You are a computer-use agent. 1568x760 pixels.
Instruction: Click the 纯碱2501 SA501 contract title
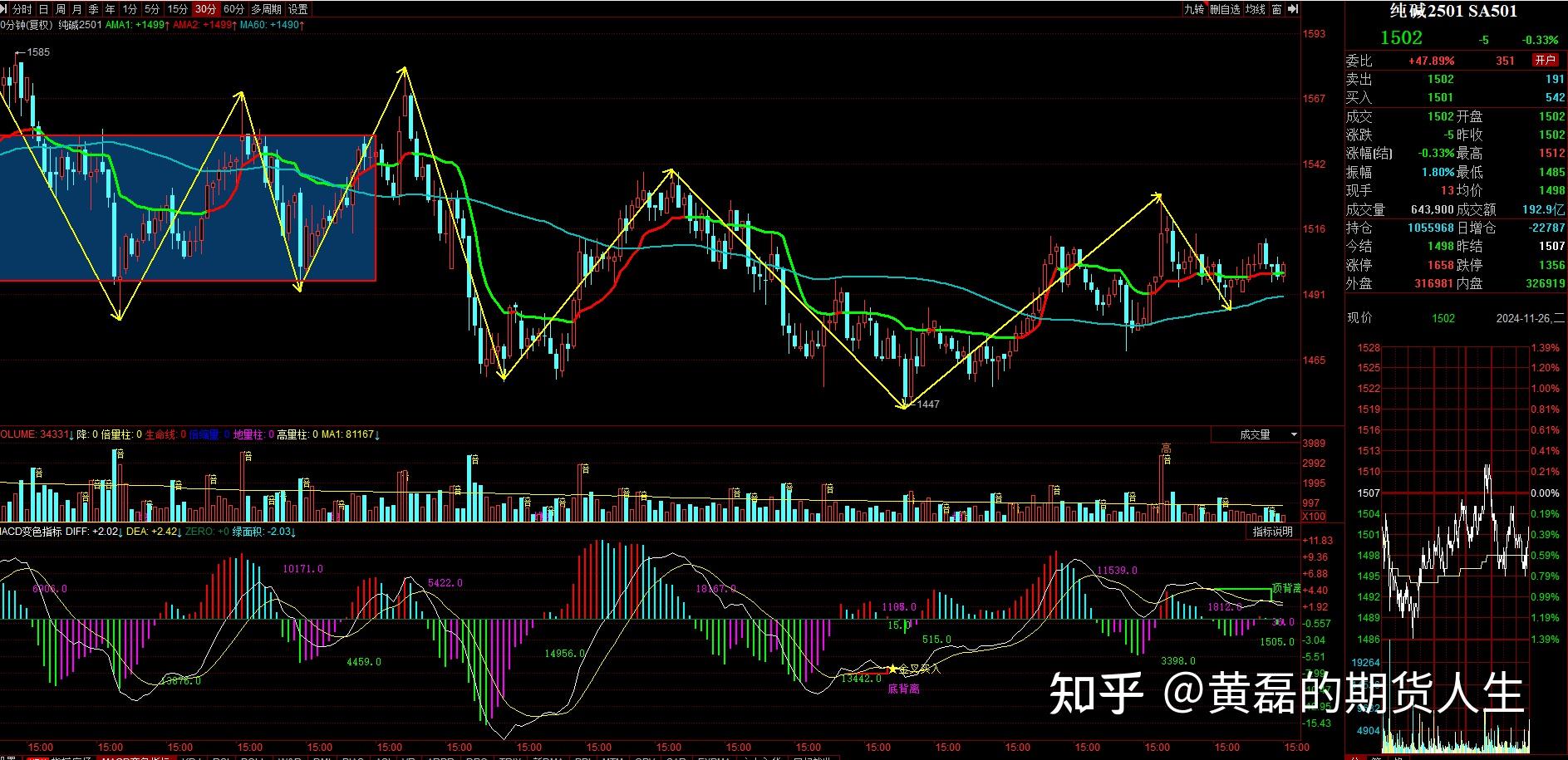click(x=1454, y=12)
